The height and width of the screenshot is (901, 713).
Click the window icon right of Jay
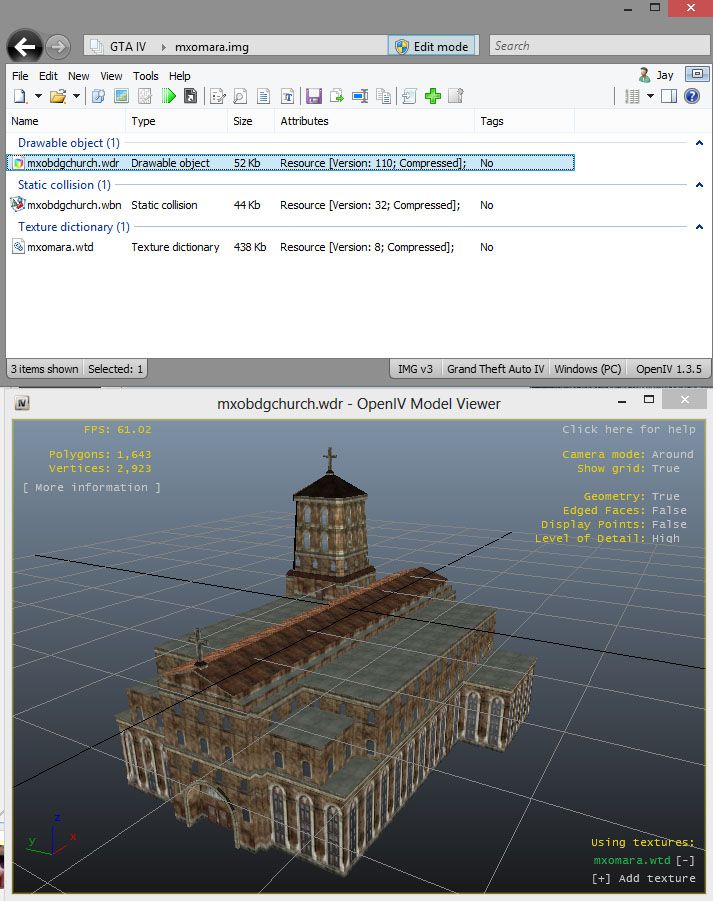pyautogui.click(x=697, y=74)
